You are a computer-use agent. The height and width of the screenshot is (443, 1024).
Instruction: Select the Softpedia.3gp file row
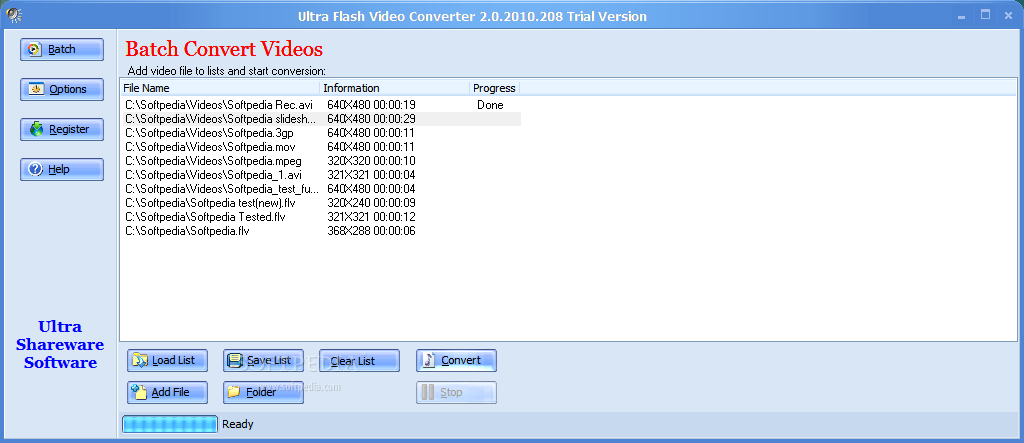pos(320,133)
